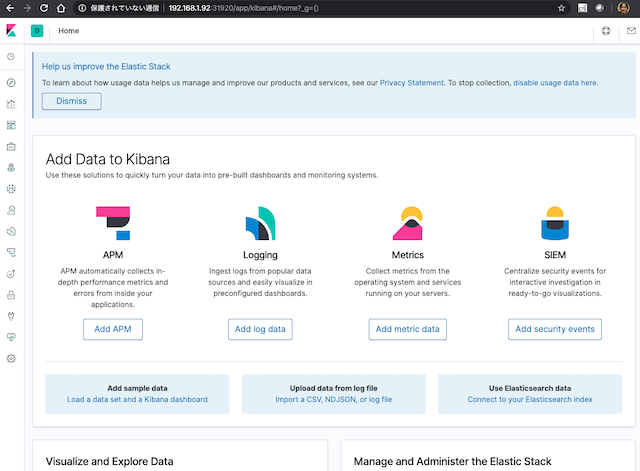The width and height of the screenshot is (640, 471).
Task: Bookmark the page with star icon
Action: point(561,8)
